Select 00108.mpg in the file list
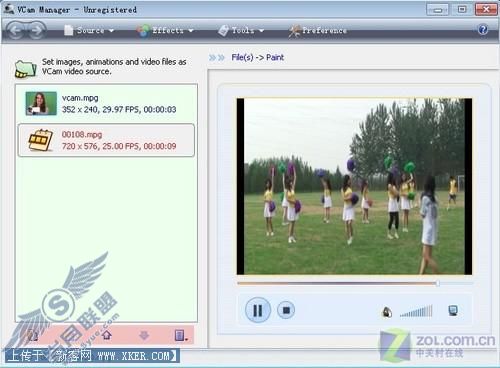This screenshot has height=368, width=500. point(106,140)
